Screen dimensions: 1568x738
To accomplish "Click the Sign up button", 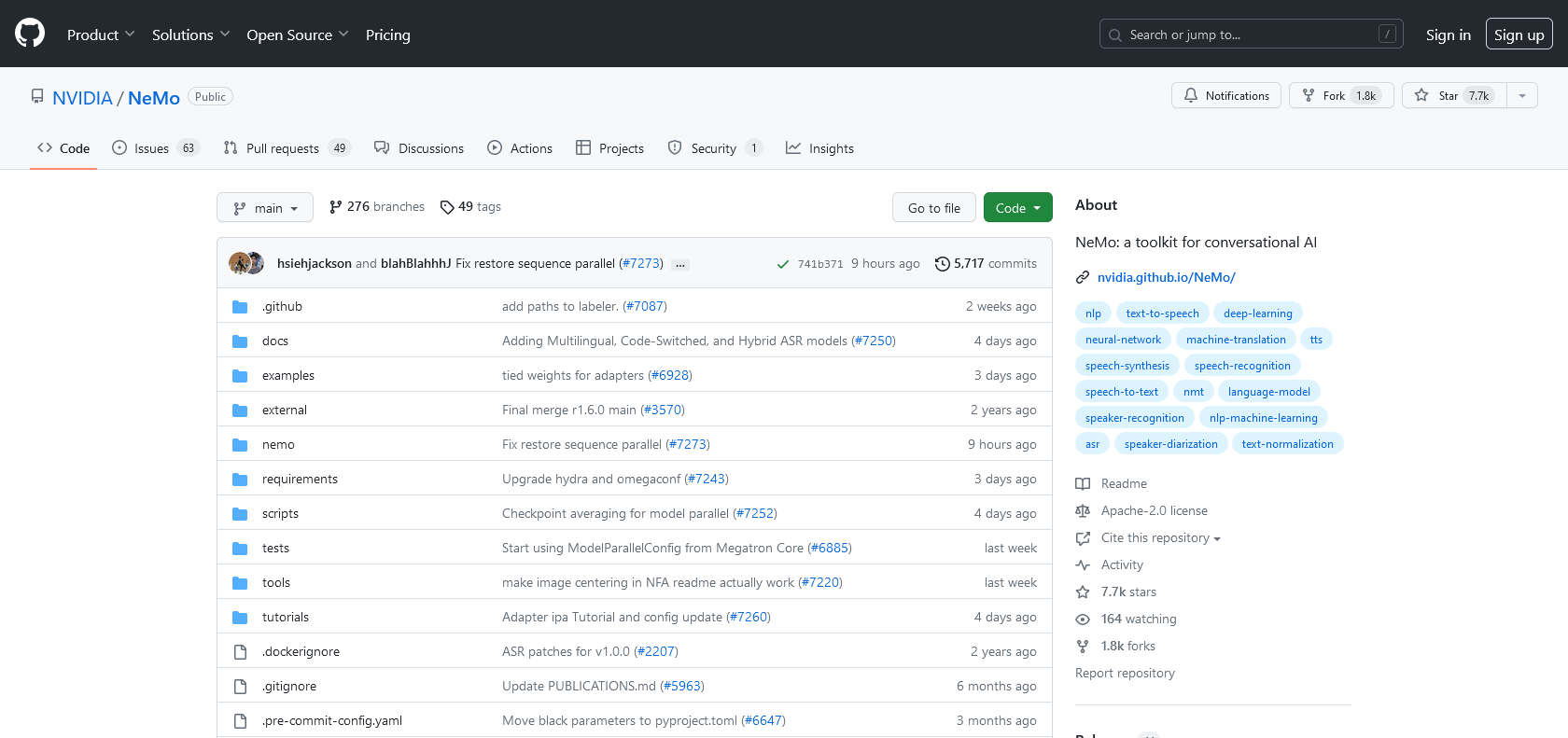I will click(x=1519, y=35).
